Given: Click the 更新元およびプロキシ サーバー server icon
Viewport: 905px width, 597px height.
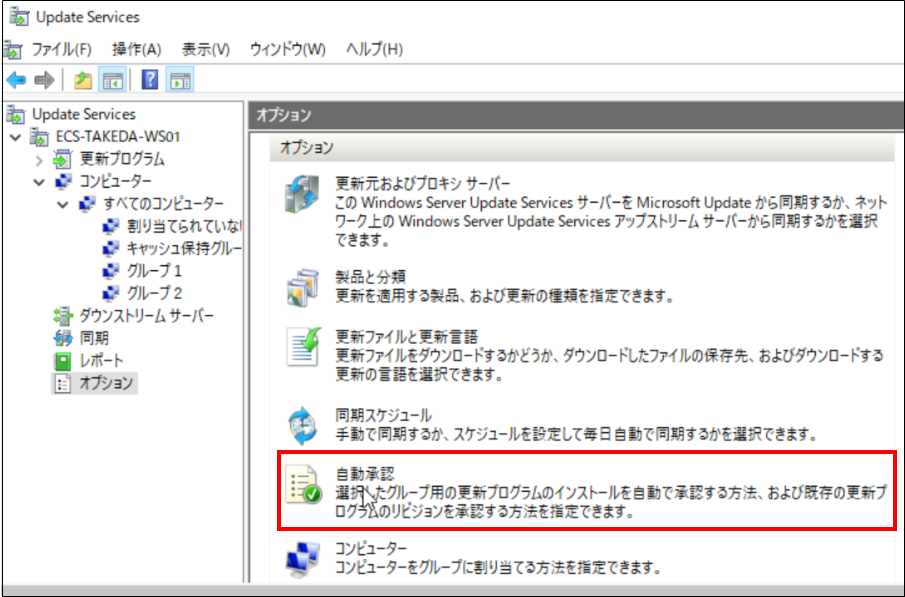Looking at the screenshot, I should tap(302, 194).
